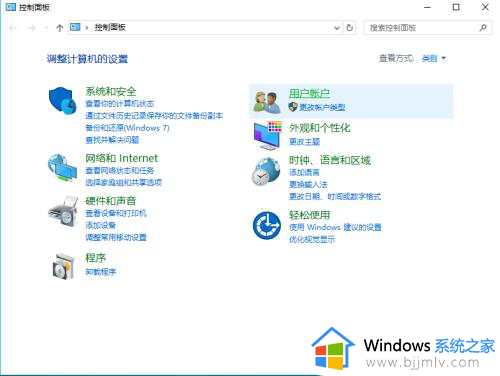Open 轻松使用 category link

(x=309, y=215)
